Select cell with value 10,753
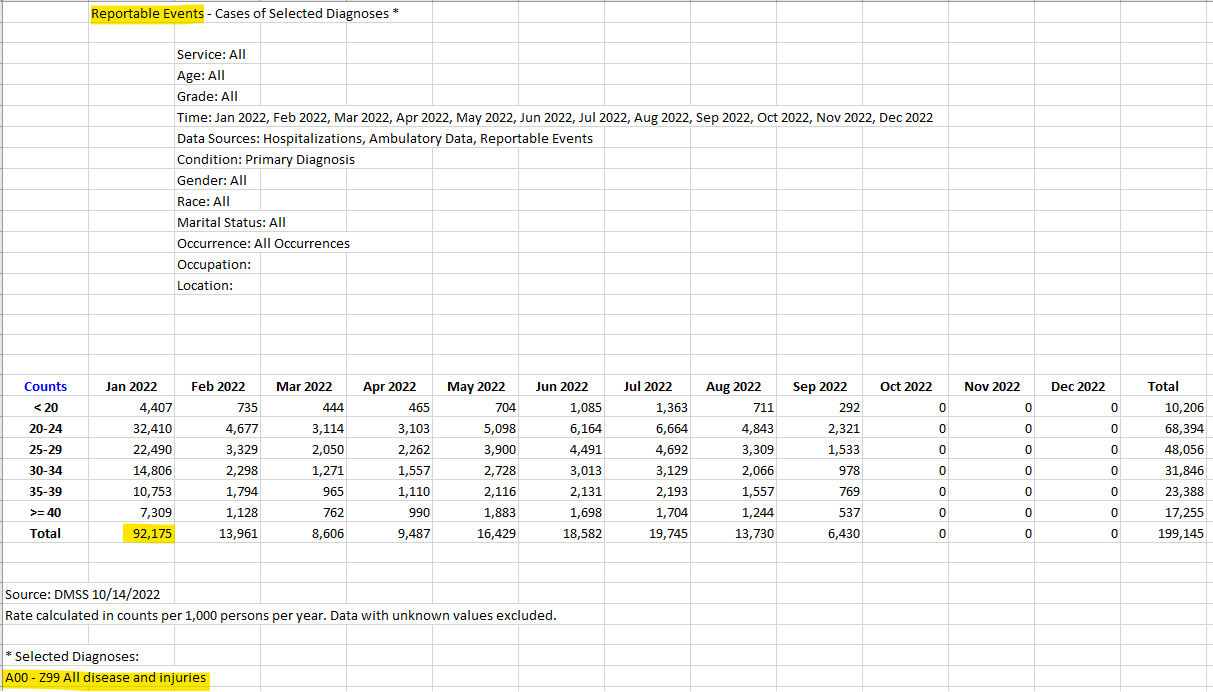The width and height of the screenshot is (1213, 692). [152, 491]
